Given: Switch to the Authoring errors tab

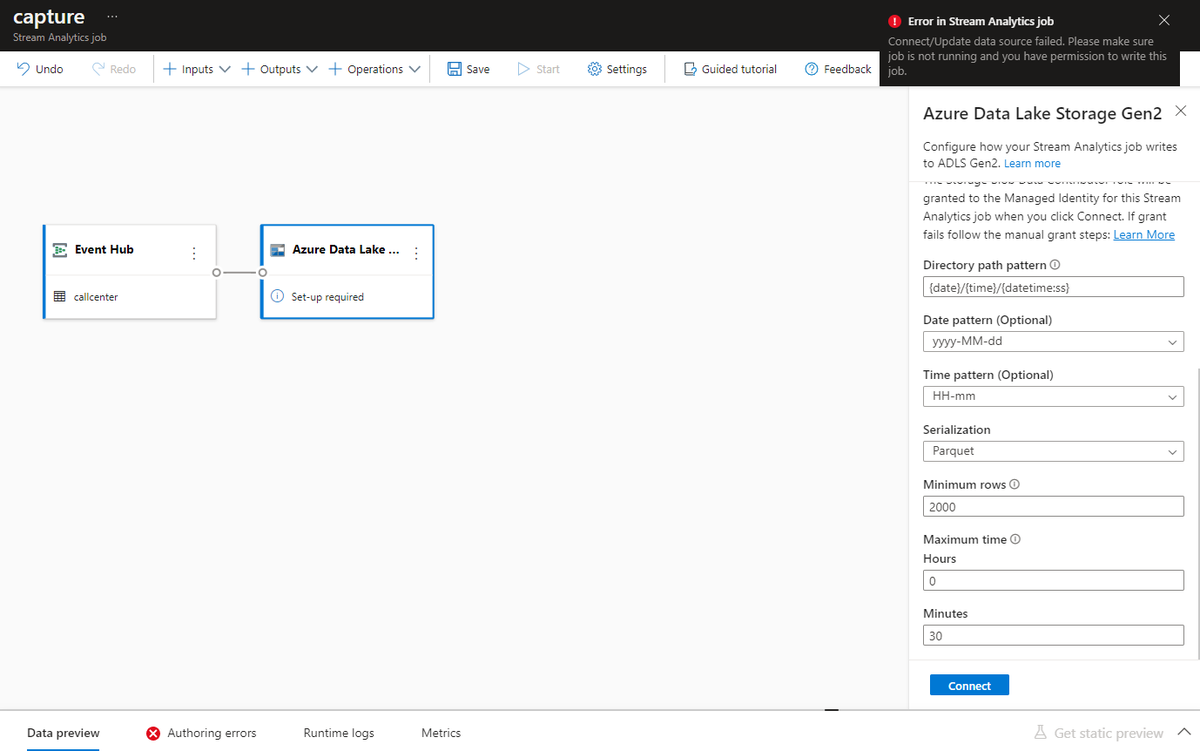Looking at the screenshot, I should coord(201,732).
